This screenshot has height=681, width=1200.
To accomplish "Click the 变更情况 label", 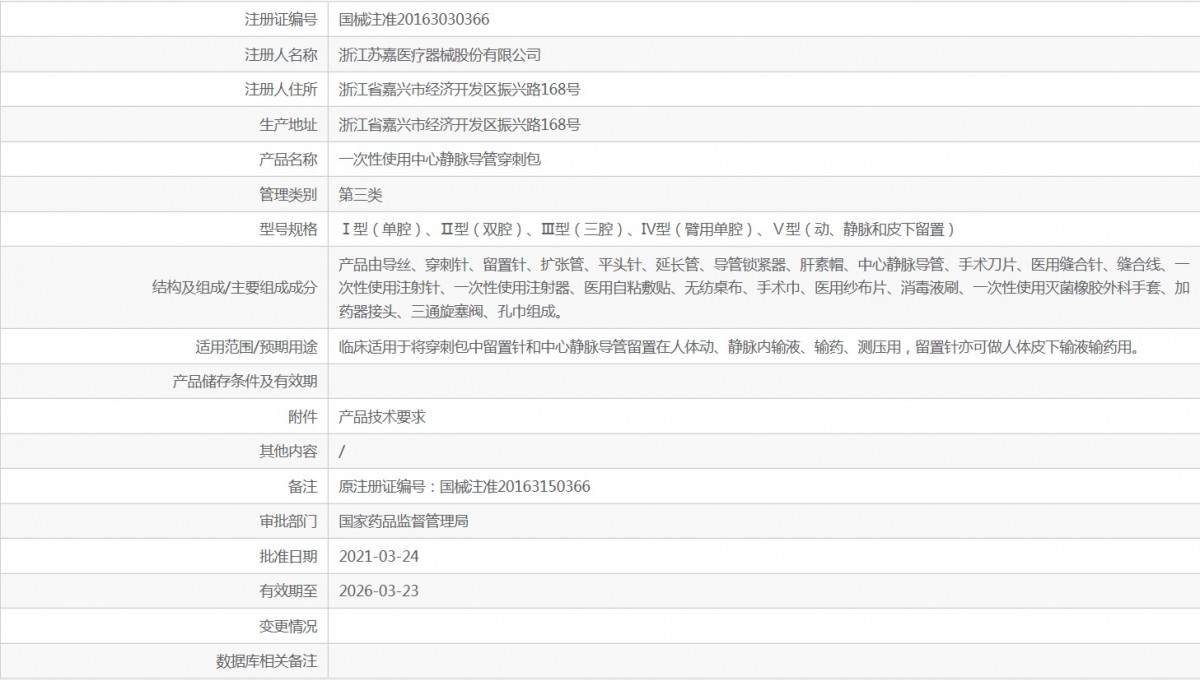I will tap(288, 627).
